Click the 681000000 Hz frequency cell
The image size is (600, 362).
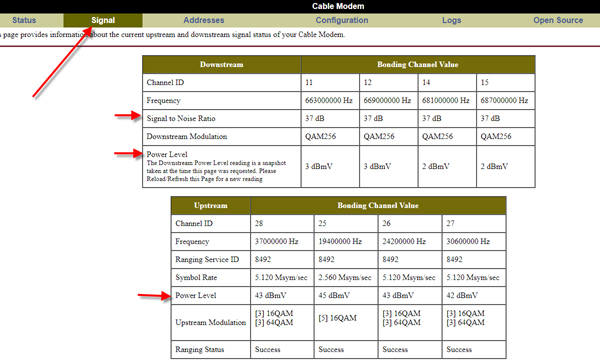click(x=447, y=100)
